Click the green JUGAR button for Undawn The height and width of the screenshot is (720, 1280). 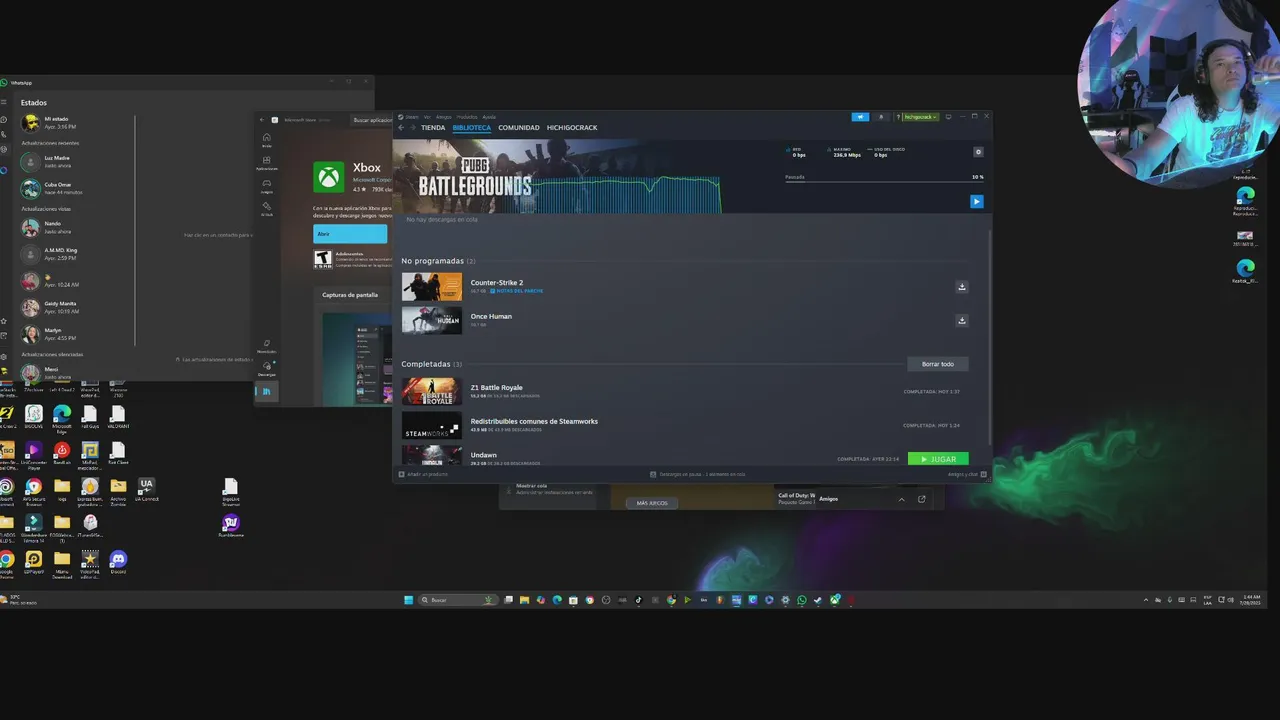(938, 459)
